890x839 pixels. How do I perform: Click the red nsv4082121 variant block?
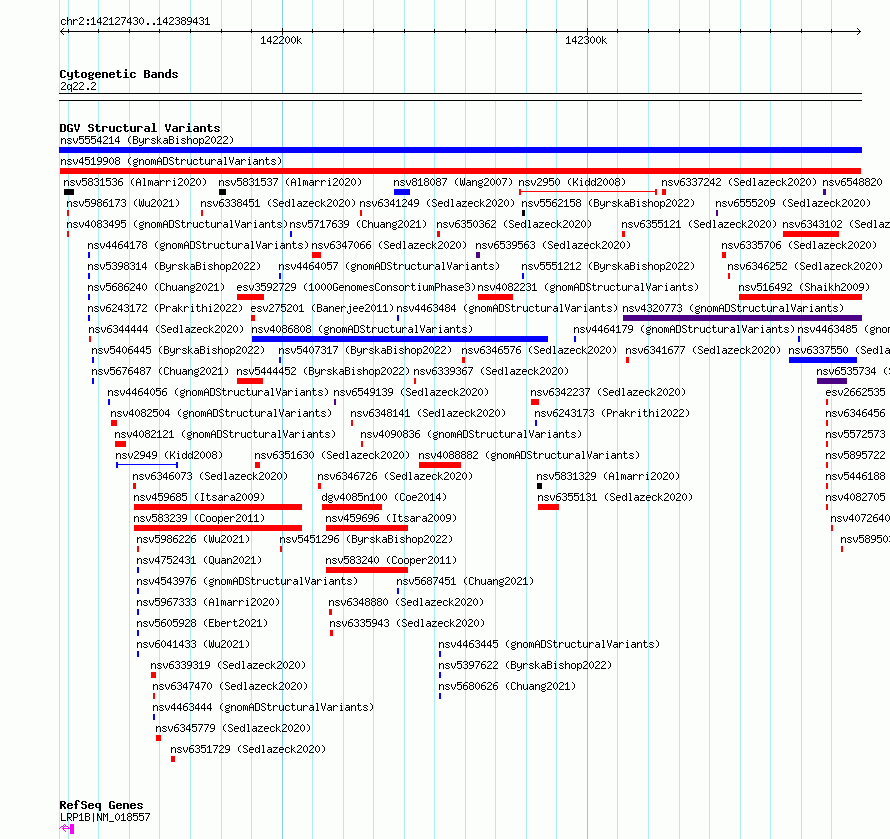coord(120,444)
